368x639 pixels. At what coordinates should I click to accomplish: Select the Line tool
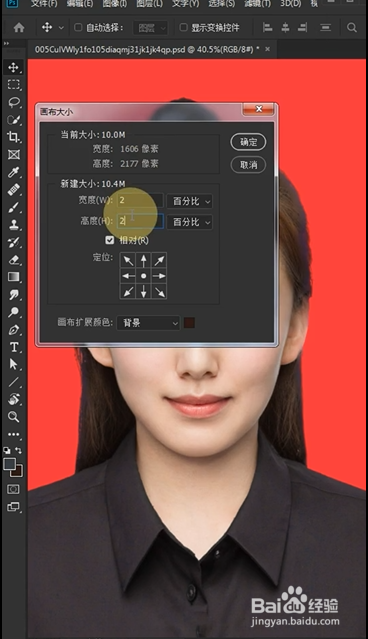click(13, 382)
